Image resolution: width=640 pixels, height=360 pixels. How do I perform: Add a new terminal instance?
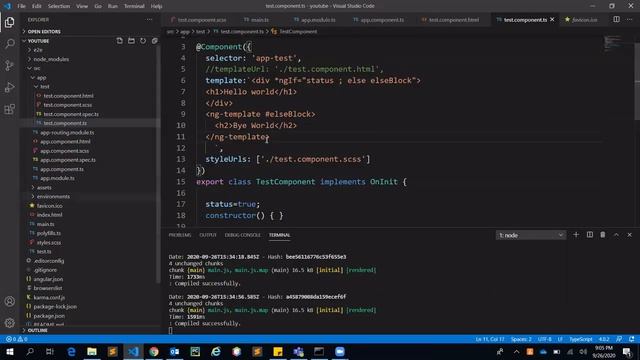coord(576,235)
